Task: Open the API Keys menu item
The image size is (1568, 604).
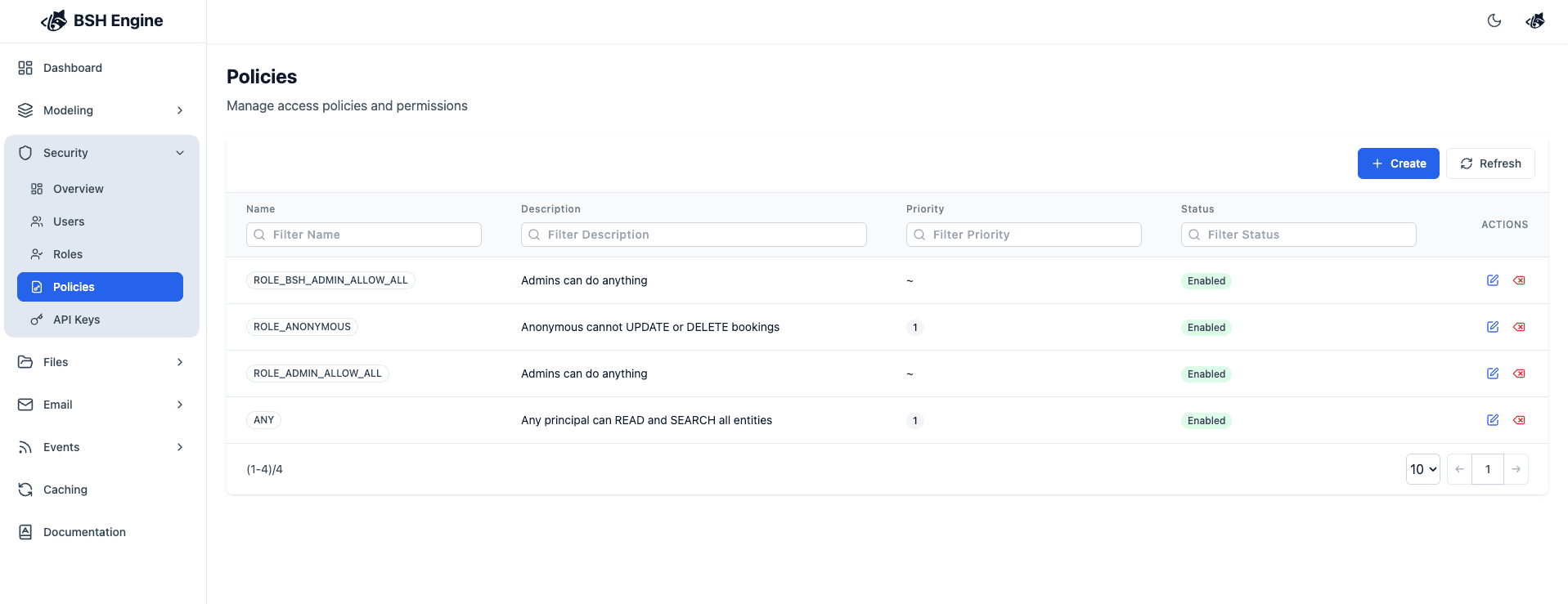Action: pos(76,320)
